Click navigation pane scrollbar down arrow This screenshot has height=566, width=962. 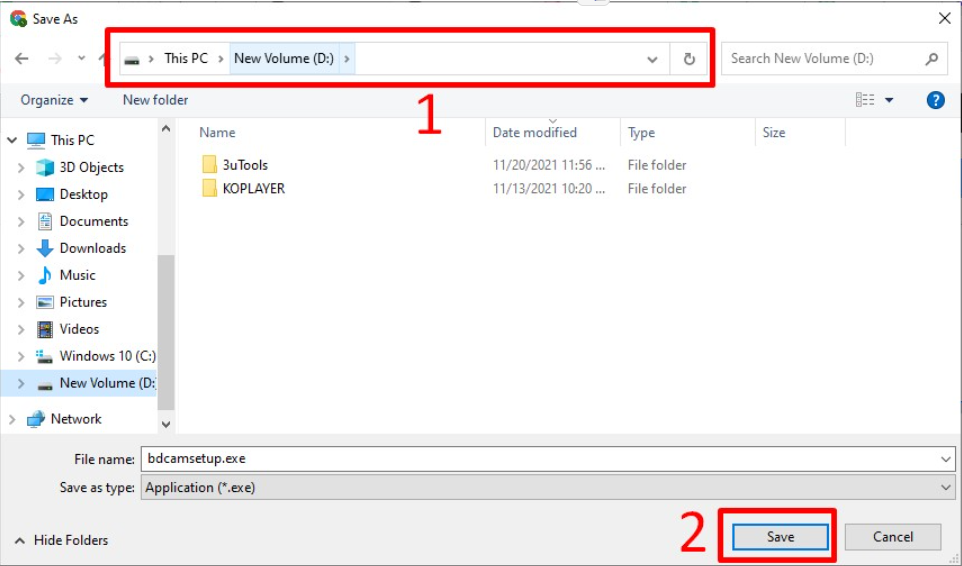point(166,424)
